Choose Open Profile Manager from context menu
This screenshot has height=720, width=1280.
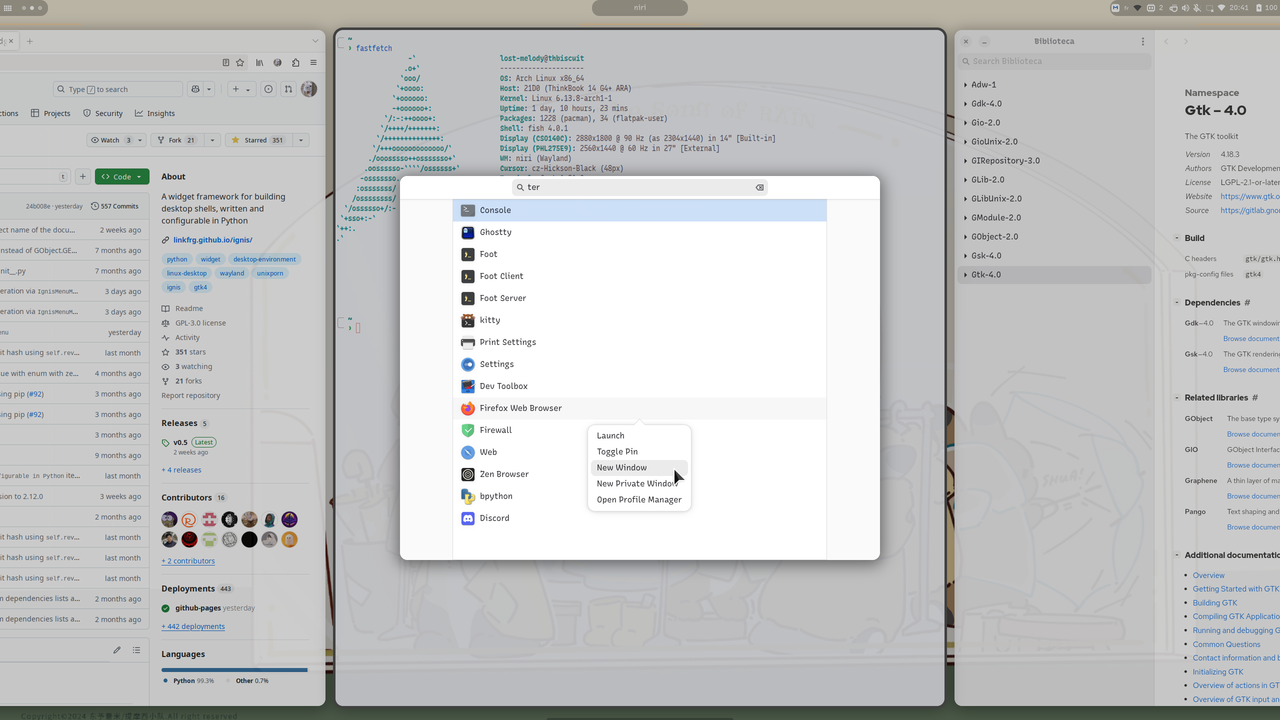click(x=639, y=499)
